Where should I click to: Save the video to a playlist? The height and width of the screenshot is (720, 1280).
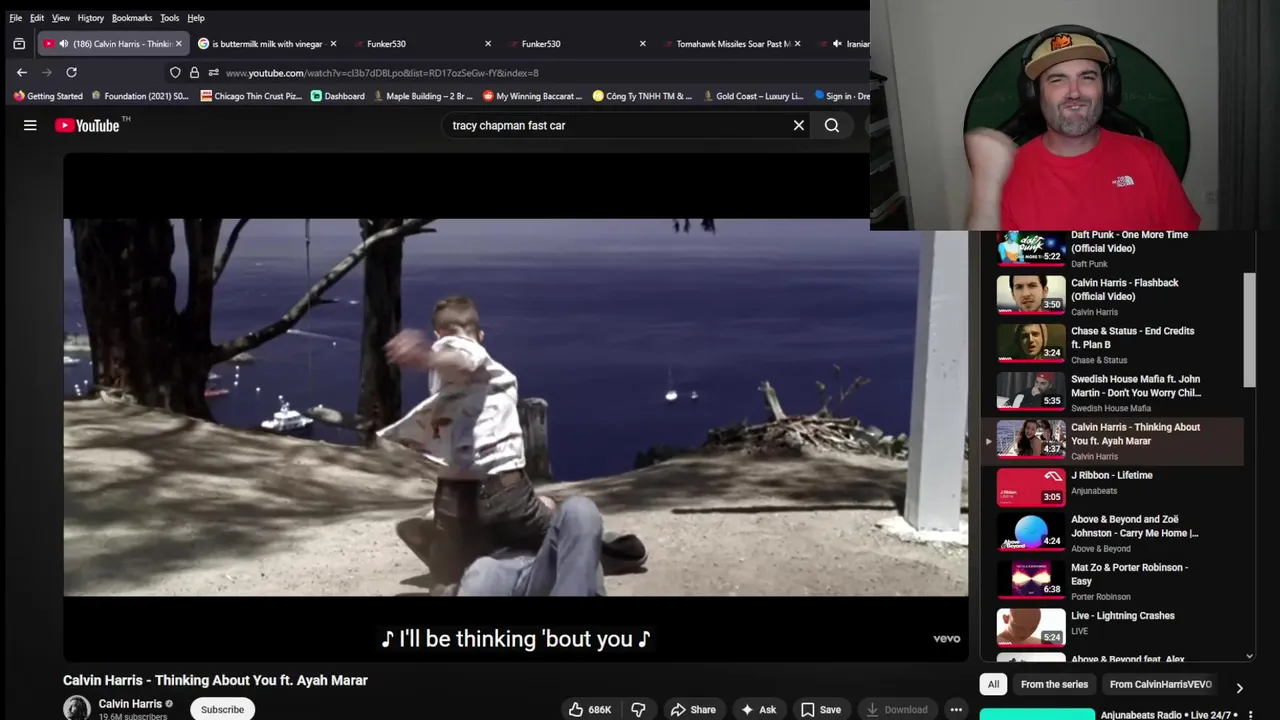820,709
